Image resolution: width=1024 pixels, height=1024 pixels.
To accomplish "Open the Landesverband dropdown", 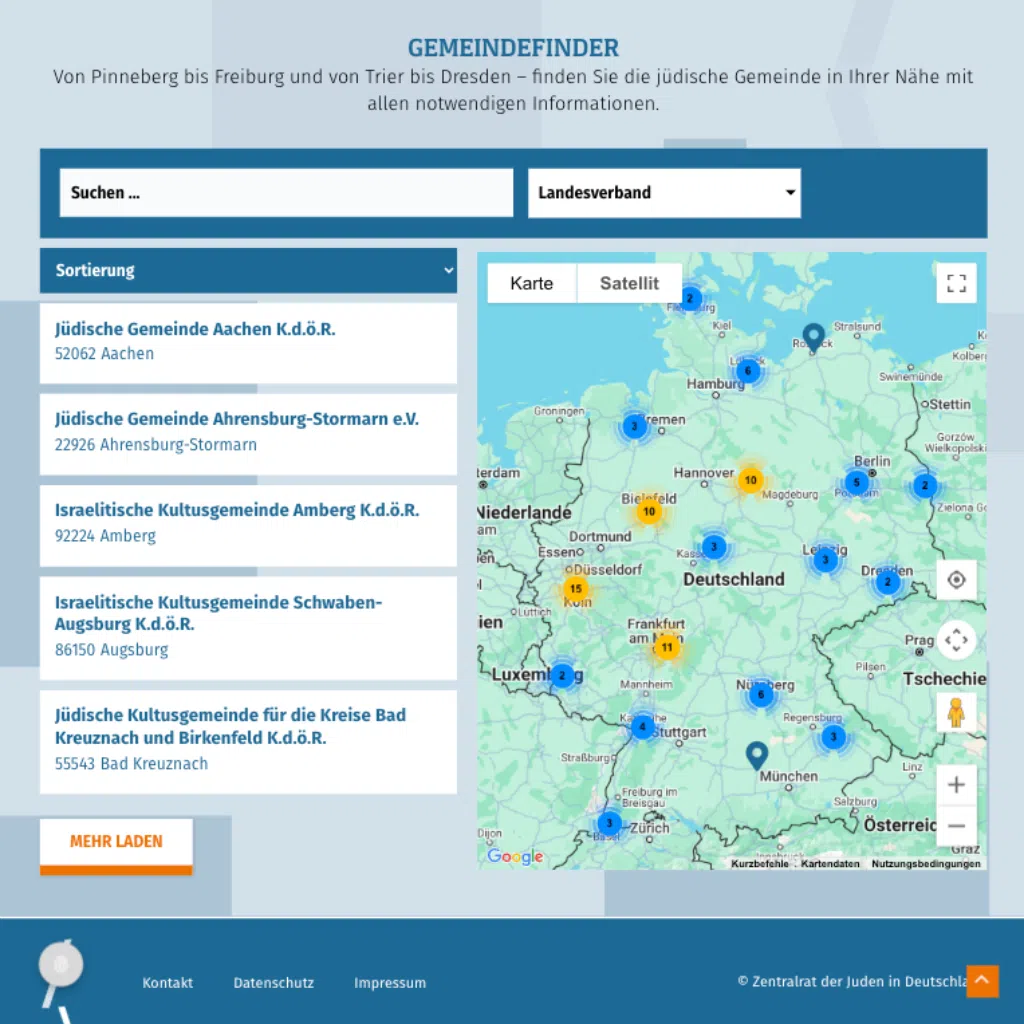I will (664, 193).
